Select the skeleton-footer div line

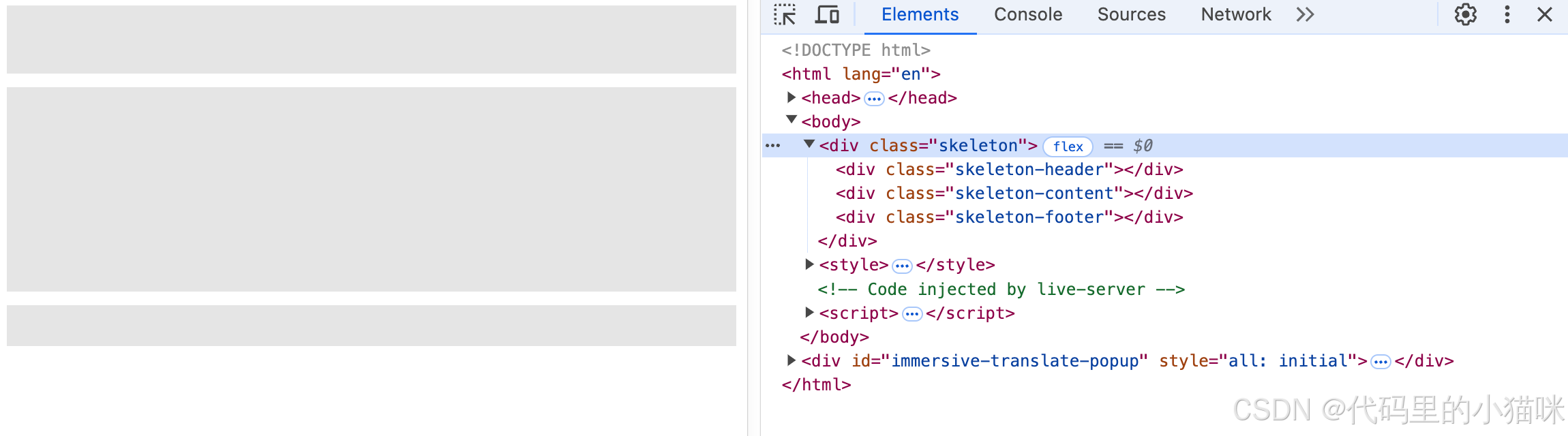[x=1009, y=217]
